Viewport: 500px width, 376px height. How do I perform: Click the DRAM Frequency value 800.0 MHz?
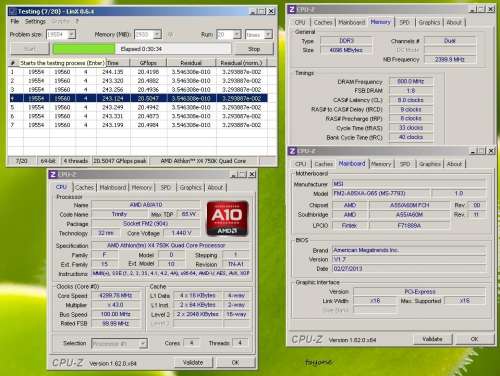410,81
